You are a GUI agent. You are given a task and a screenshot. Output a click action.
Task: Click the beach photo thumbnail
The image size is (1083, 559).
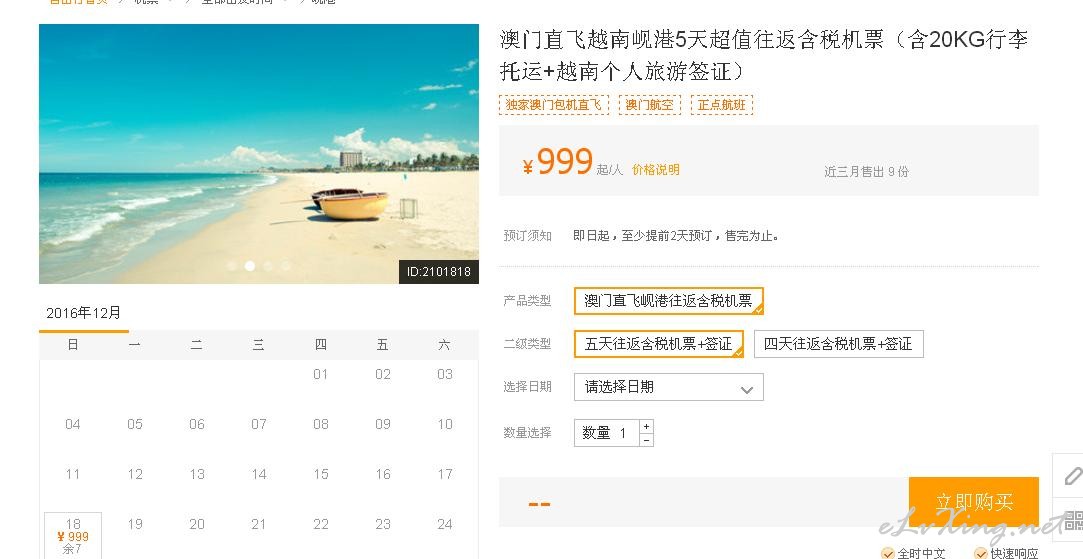[258, 153]
